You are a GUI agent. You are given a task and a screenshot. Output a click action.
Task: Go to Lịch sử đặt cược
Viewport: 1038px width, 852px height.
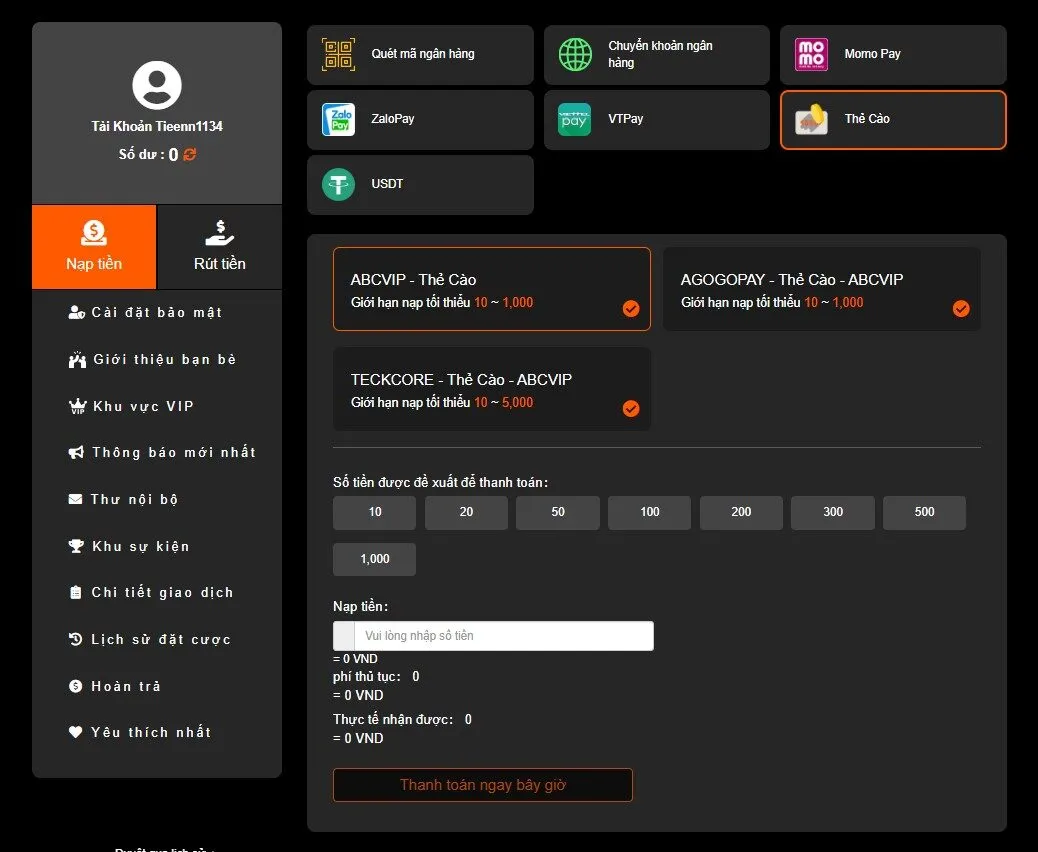160,639
